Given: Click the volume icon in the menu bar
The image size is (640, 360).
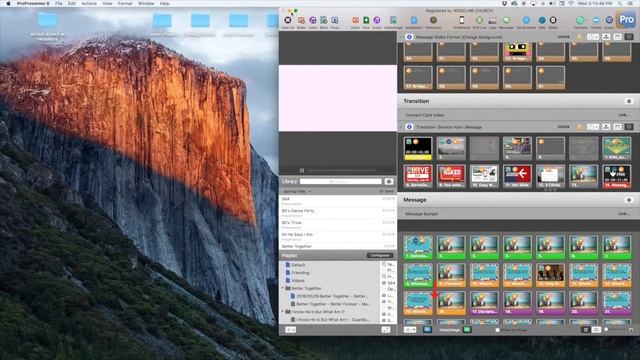Looking at the screenshot, I should pos(552,3).
